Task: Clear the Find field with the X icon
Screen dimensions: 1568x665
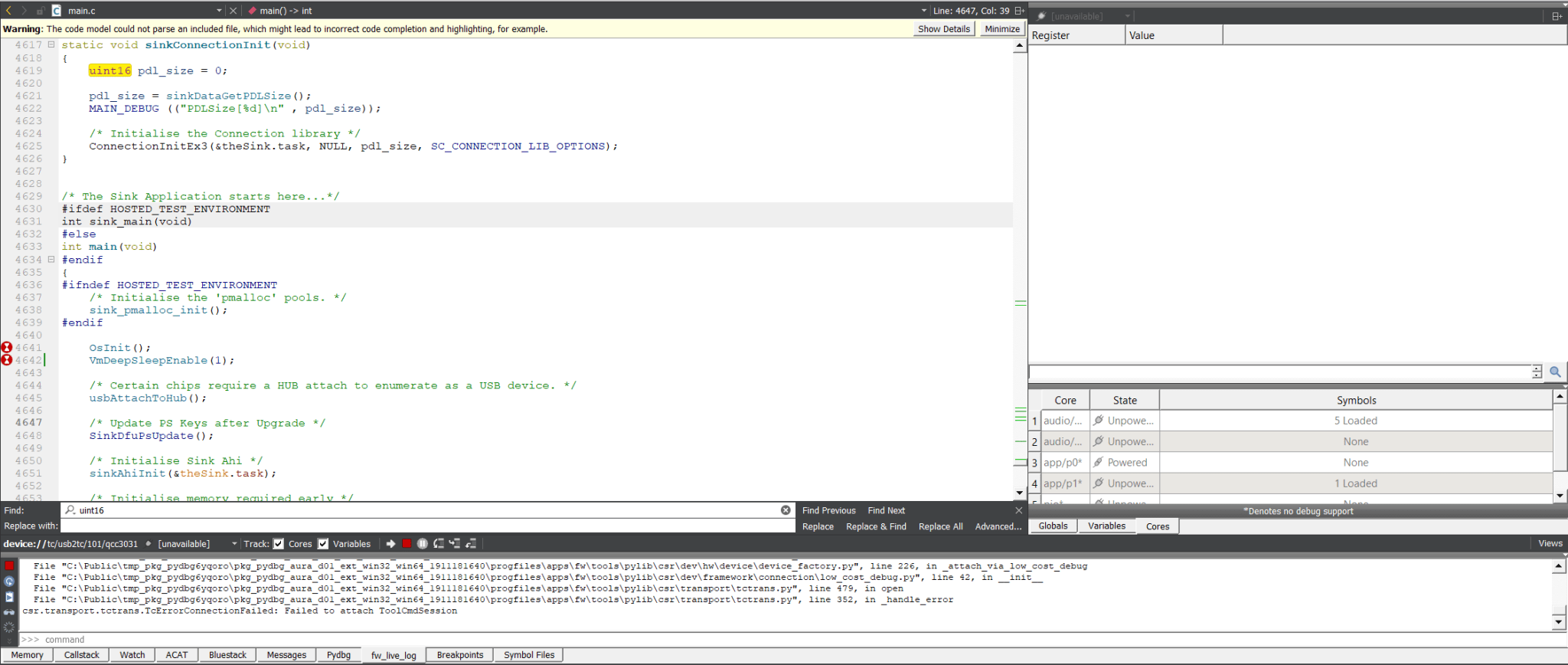Action: (x=786, y=510)
